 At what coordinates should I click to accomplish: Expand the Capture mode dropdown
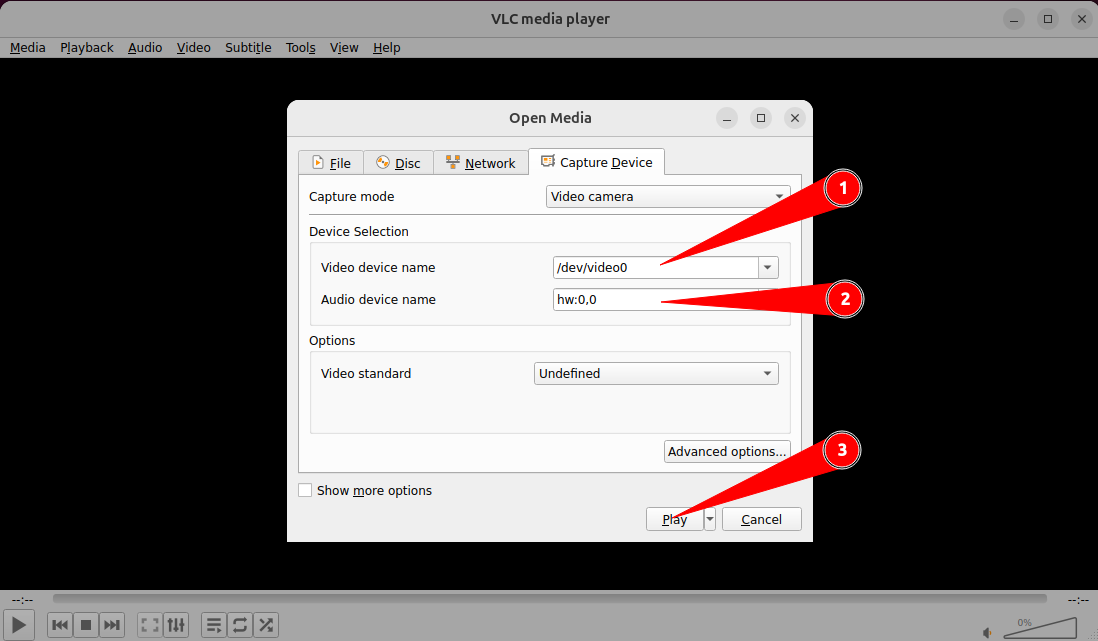(x=668, y=197)
